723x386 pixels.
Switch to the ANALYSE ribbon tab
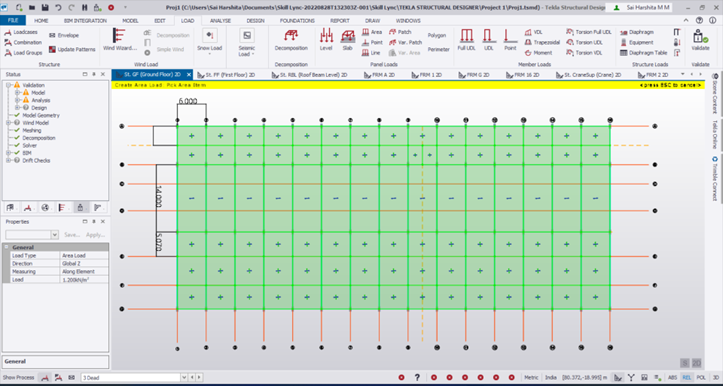220,21
